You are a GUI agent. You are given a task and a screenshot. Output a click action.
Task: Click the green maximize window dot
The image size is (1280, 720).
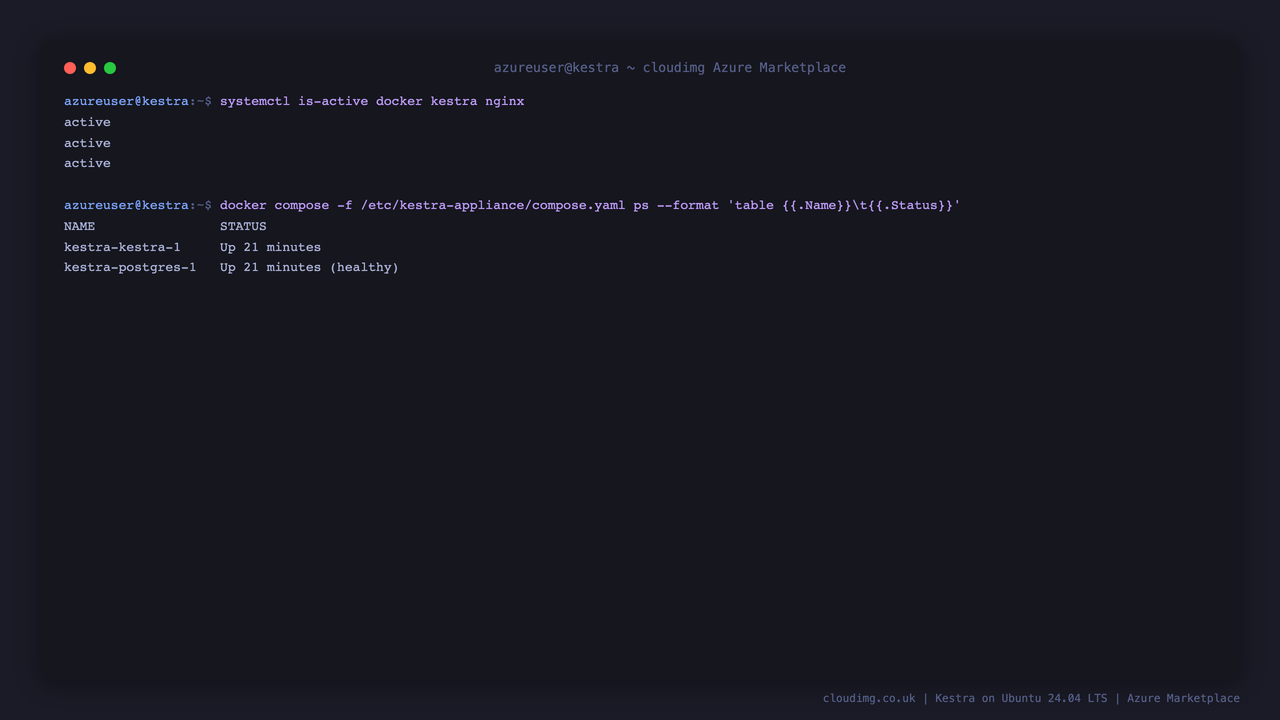[x=110, y=68]
